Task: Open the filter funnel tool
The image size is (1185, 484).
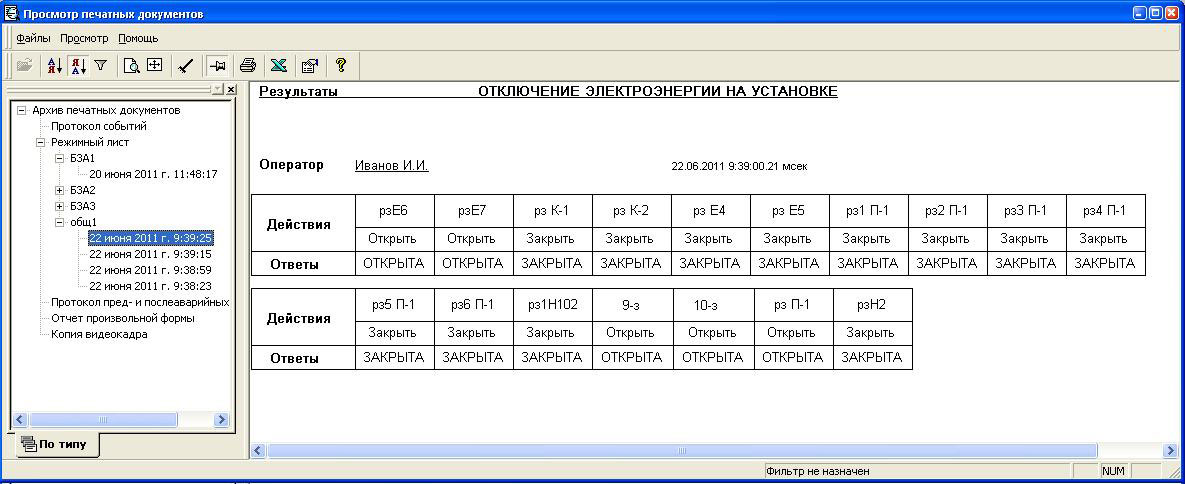Action: click(100, 66)
